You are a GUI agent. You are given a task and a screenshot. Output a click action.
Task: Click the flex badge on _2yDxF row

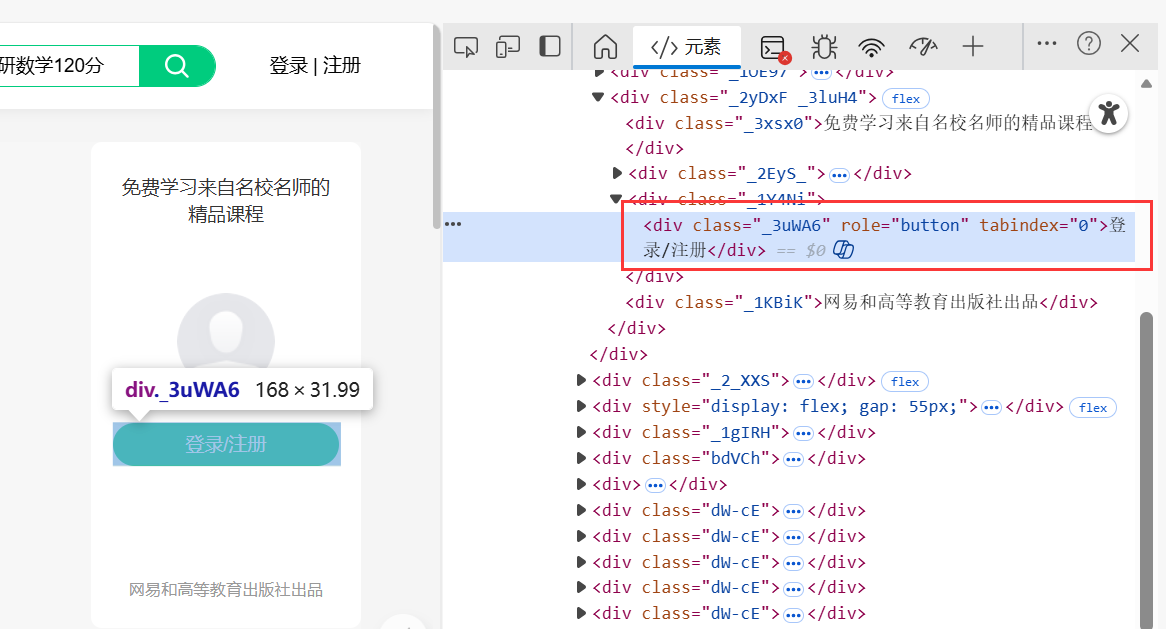tap(906, 98)
